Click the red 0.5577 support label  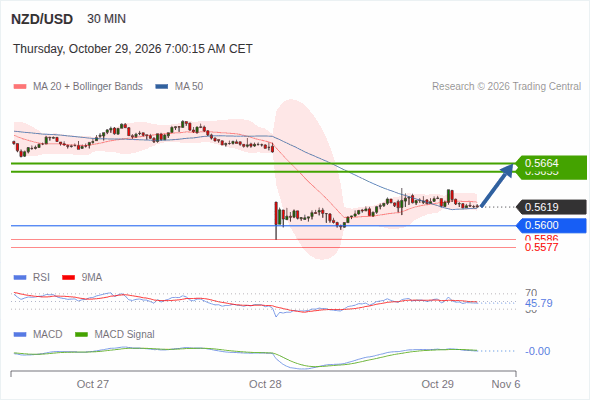tap(541, 247)
